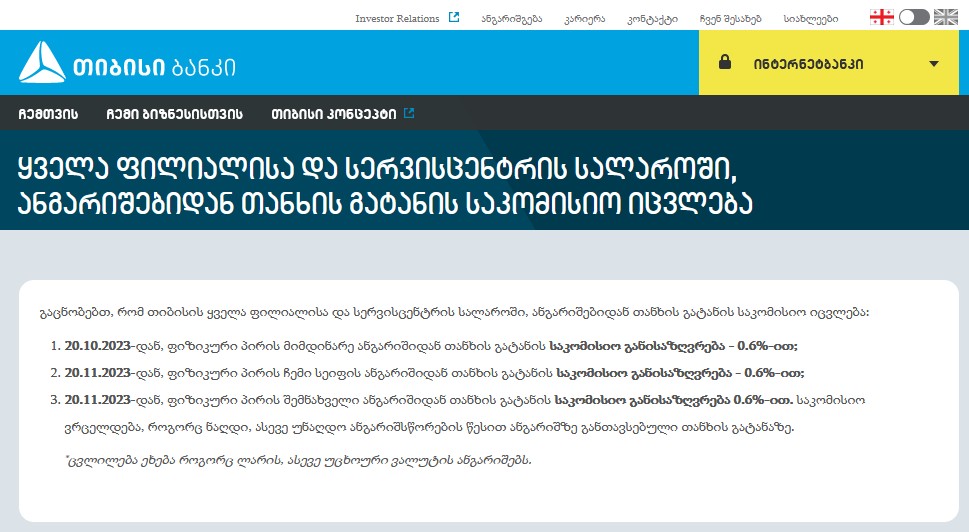Select the UK flag icon
969x532 pixels.
click(x=946, y=17)
